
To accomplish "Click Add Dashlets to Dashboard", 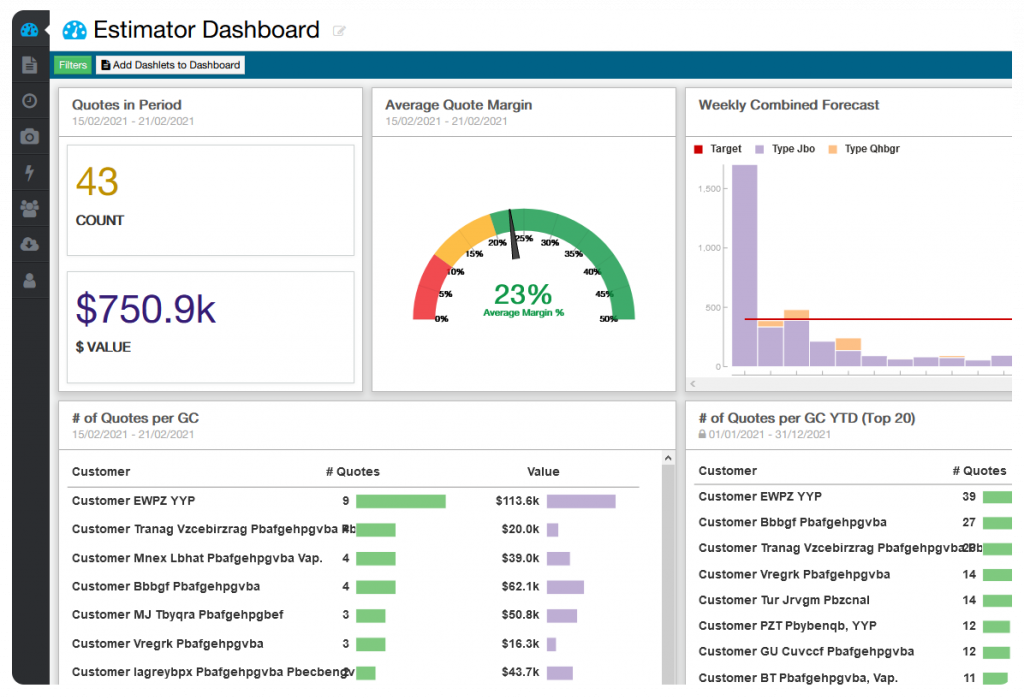I will tap(170, 65).
